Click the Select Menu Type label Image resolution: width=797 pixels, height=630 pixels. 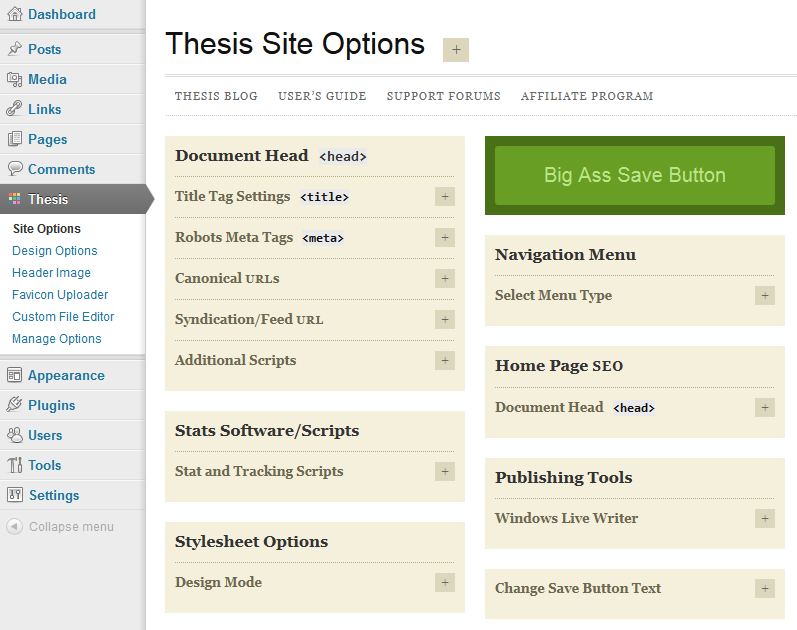554,295
